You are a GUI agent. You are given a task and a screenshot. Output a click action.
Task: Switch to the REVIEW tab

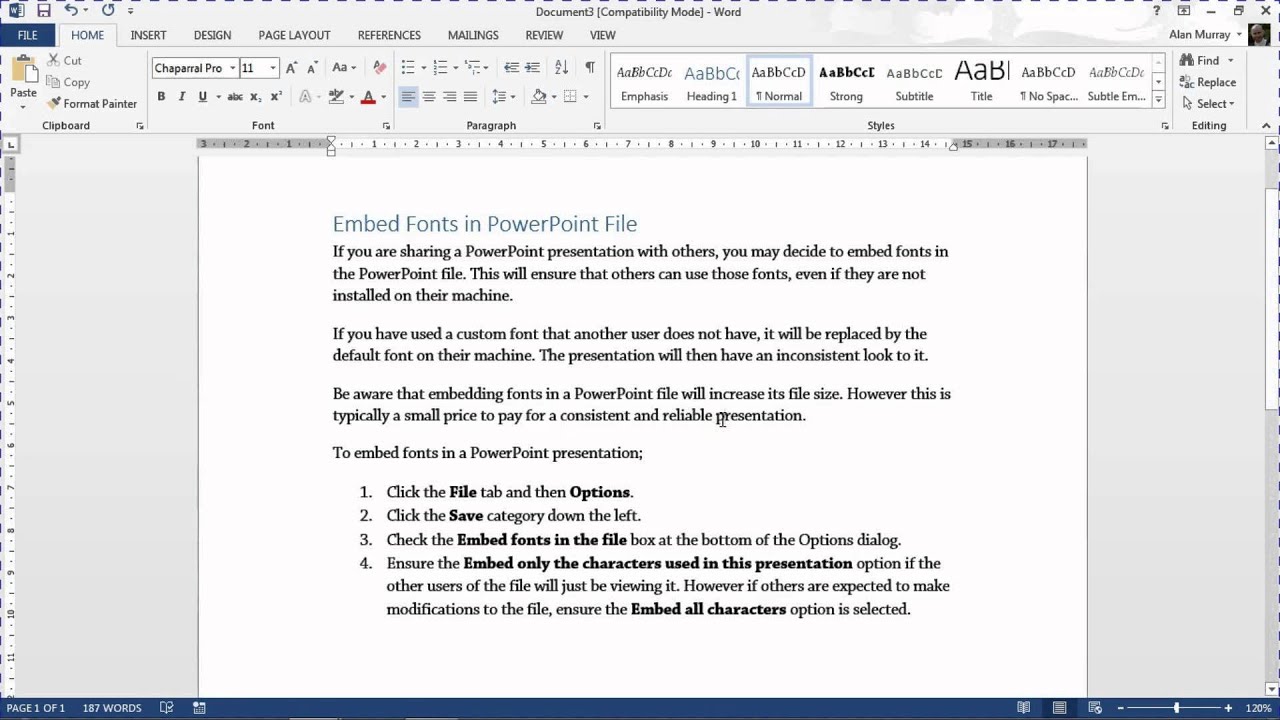[x=544, y=35]
